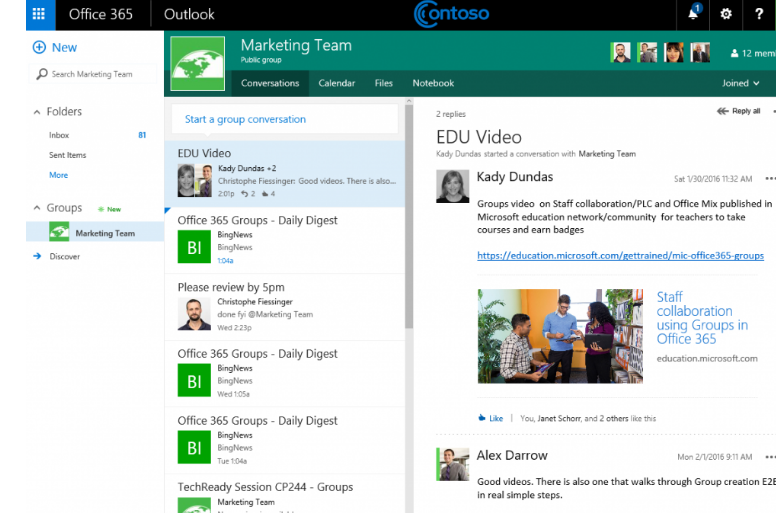
Task: Open settings gear icon
Action: [726, 14]
